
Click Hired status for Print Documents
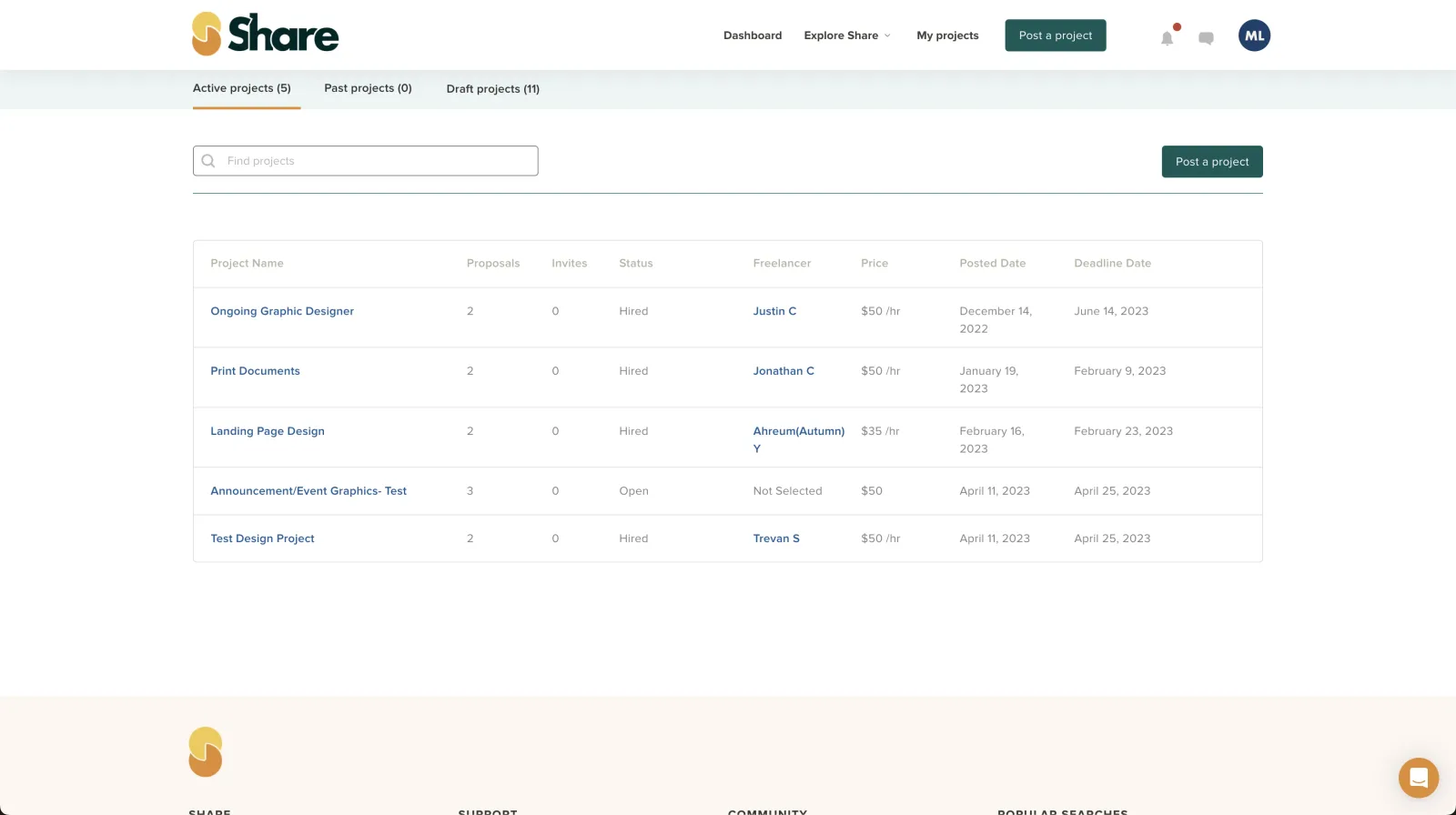pyautogui.click(x=633, y=371)
